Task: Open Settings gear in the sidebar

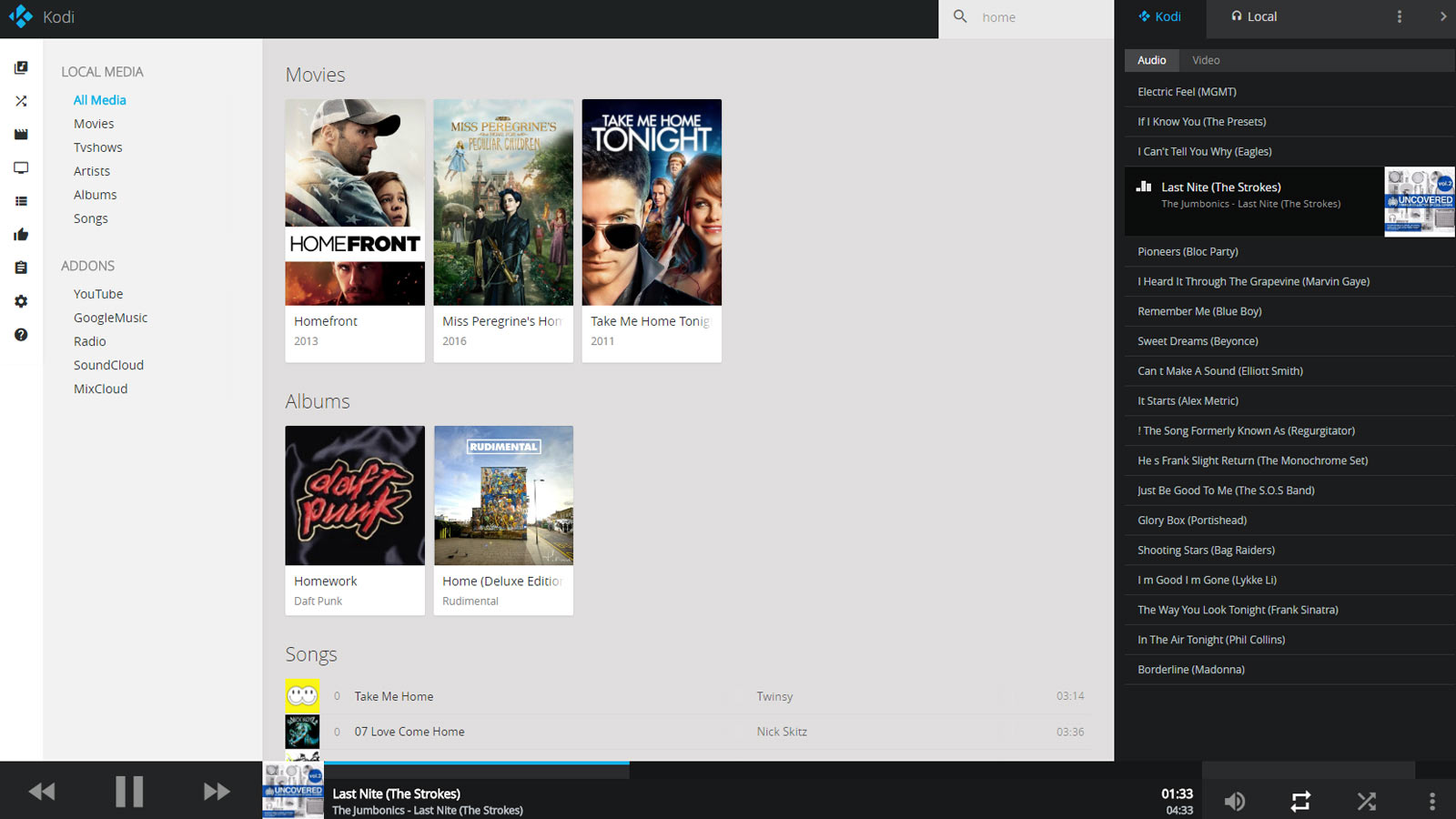Action: point(21,301)
